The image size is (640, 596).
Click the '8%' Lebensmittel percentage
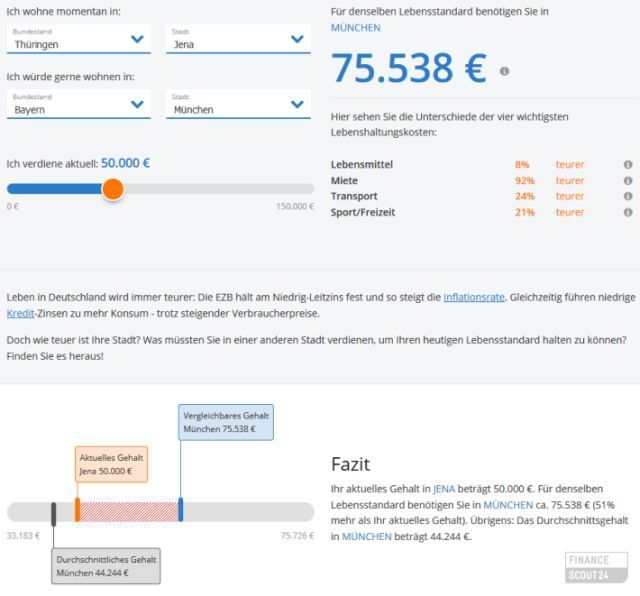522,165
